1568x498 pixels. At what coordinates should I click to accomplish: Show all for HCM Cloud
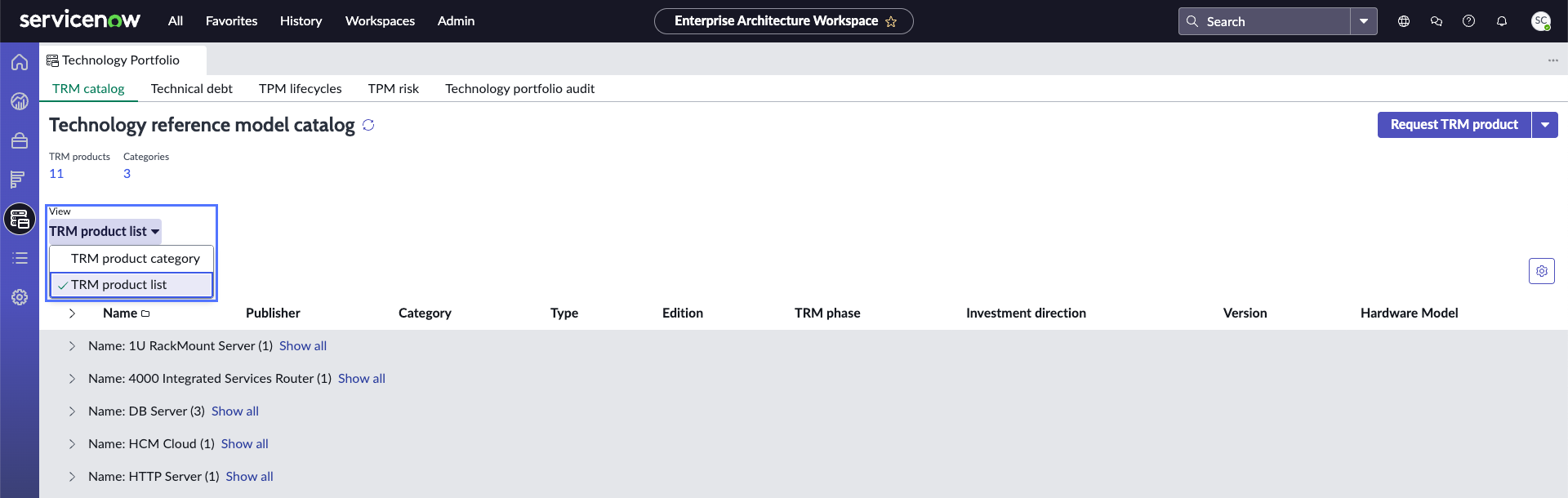pos(245,444)
